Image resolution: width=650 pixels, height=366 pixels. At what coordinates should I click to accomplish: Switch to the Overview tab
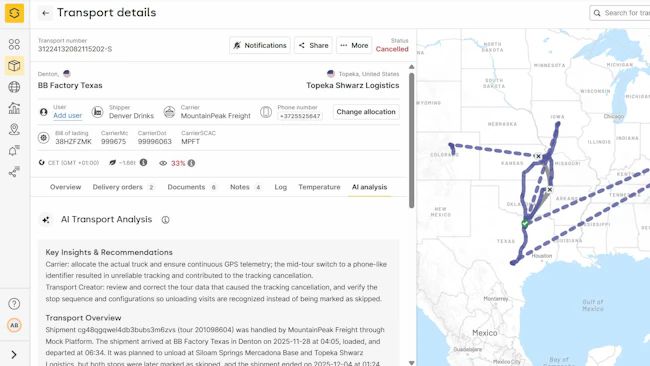coord(65,187)
